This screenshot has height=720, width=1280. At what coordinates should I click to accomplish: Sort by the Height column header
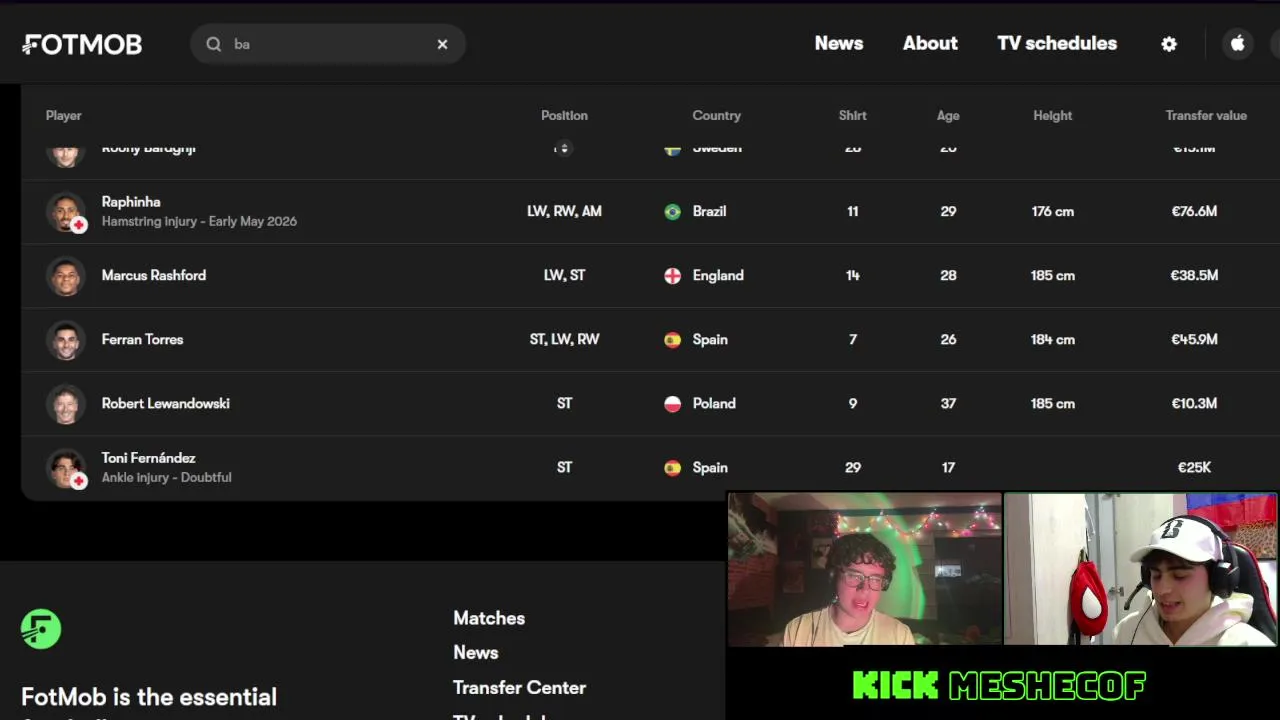point(1052,115)
